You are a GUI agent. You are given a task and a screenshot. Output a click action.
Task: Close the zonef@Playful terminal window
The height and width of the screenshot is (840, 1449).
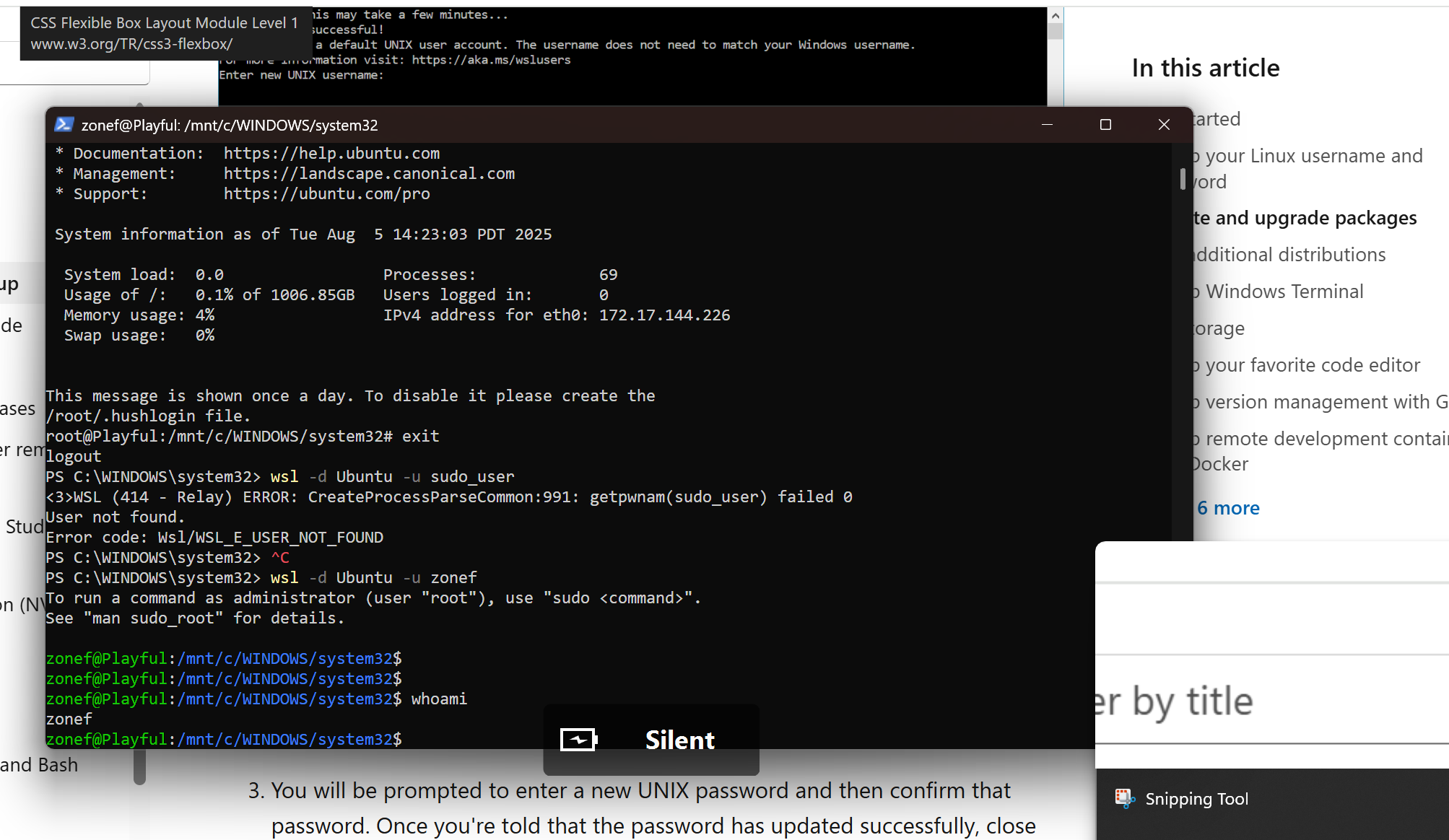pos(1164,125)
